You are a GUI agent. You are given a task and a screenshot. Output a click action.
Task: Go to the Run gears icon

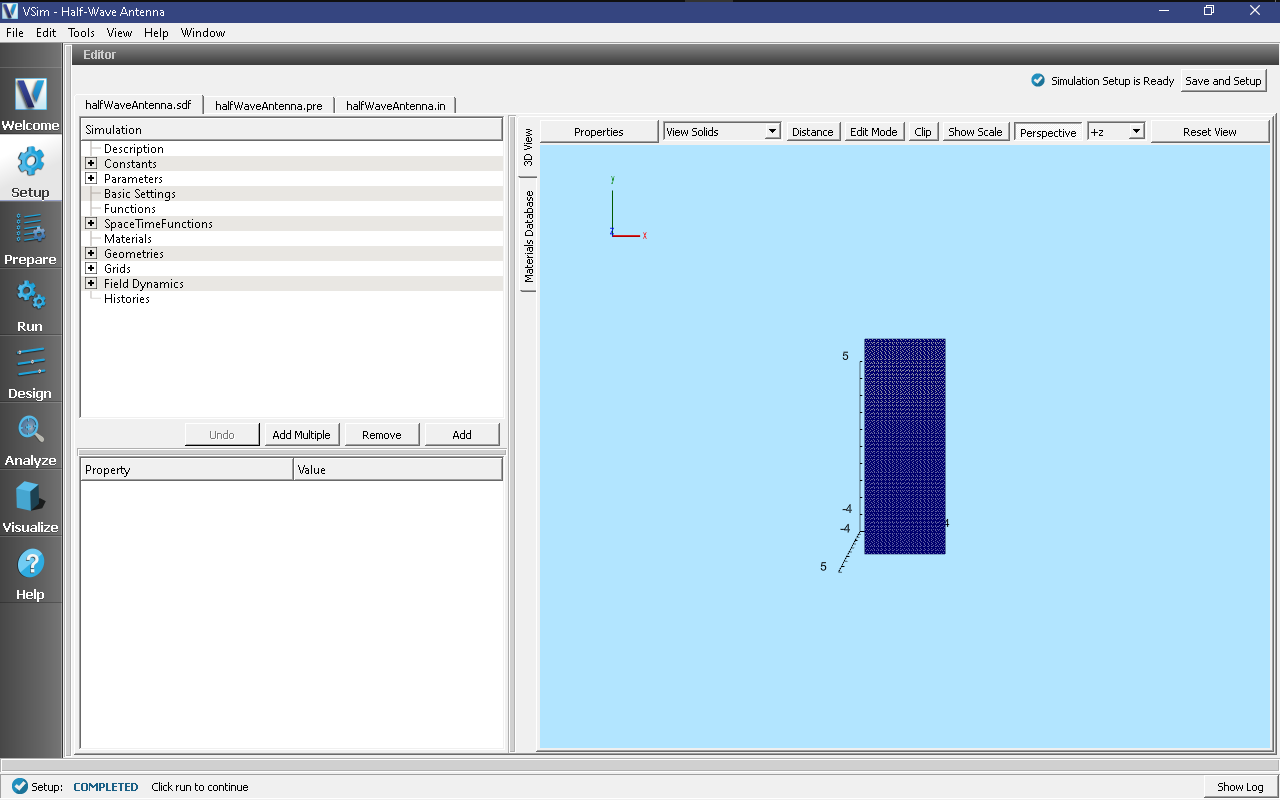[30, 295]
